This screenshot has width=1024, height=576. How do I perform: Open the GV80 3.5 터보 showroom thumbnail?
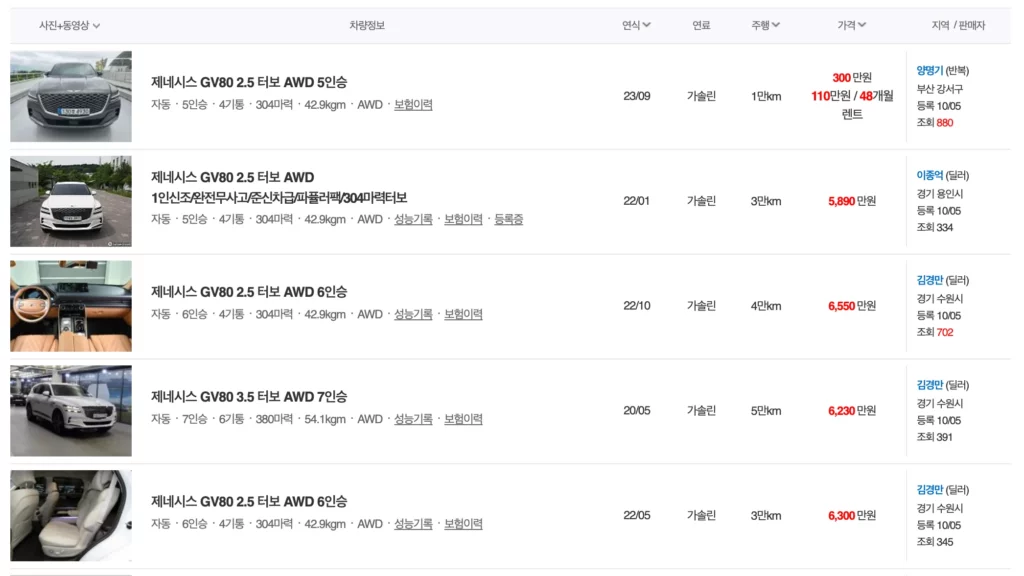71,410
